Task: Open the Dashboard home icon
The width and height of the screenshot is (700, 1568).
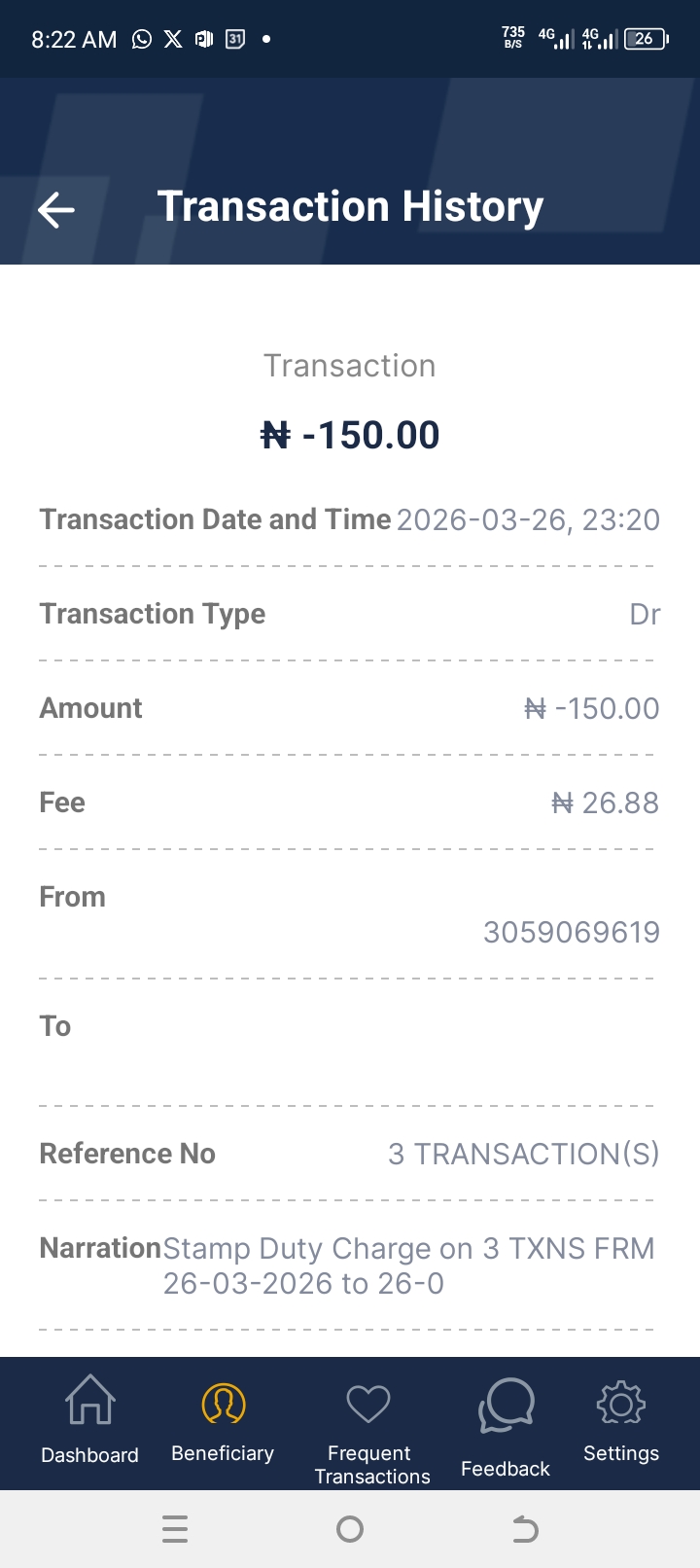Action: (x=89, y=1400)
